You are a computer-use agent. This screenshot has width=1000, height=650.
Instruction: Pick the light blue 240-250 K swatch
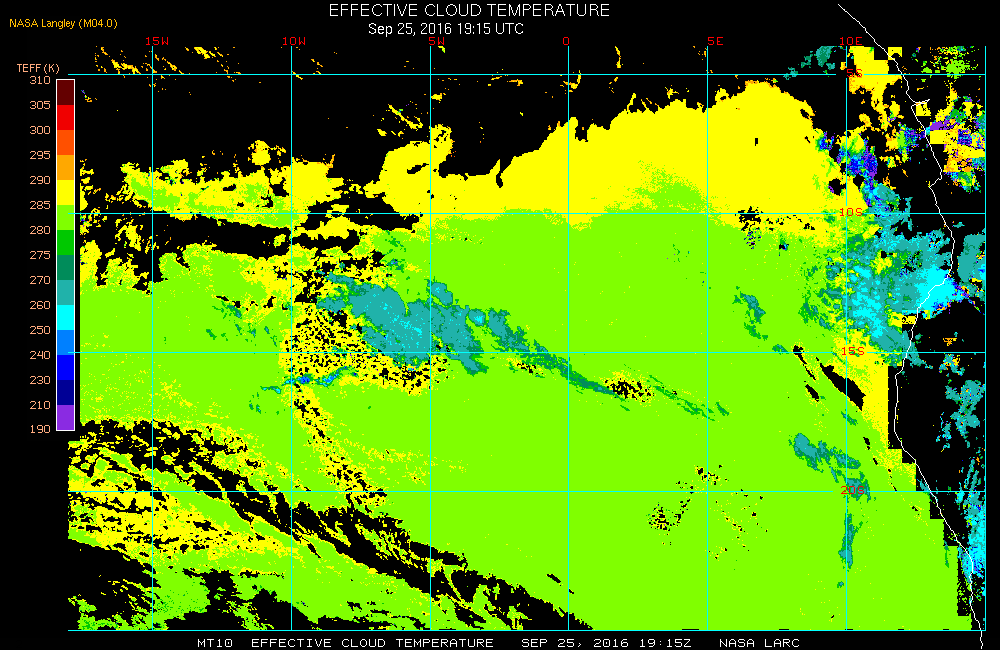66,342
